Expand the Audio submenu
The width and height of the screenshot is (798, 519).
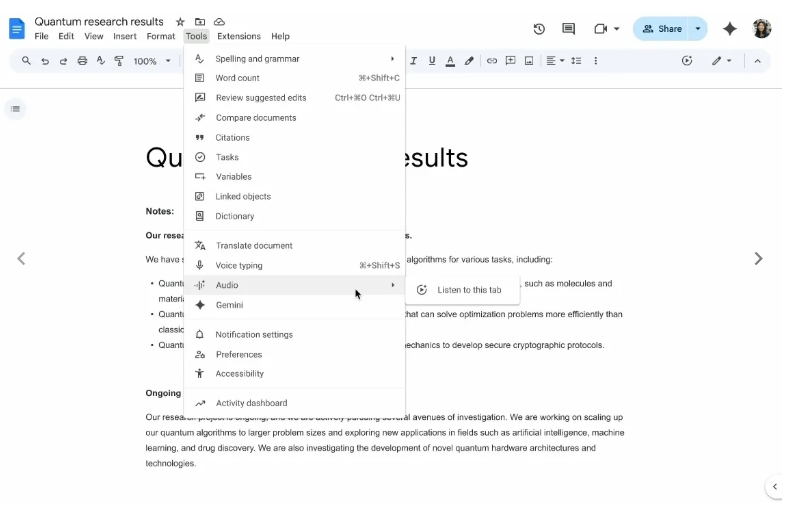pos(295,285)
